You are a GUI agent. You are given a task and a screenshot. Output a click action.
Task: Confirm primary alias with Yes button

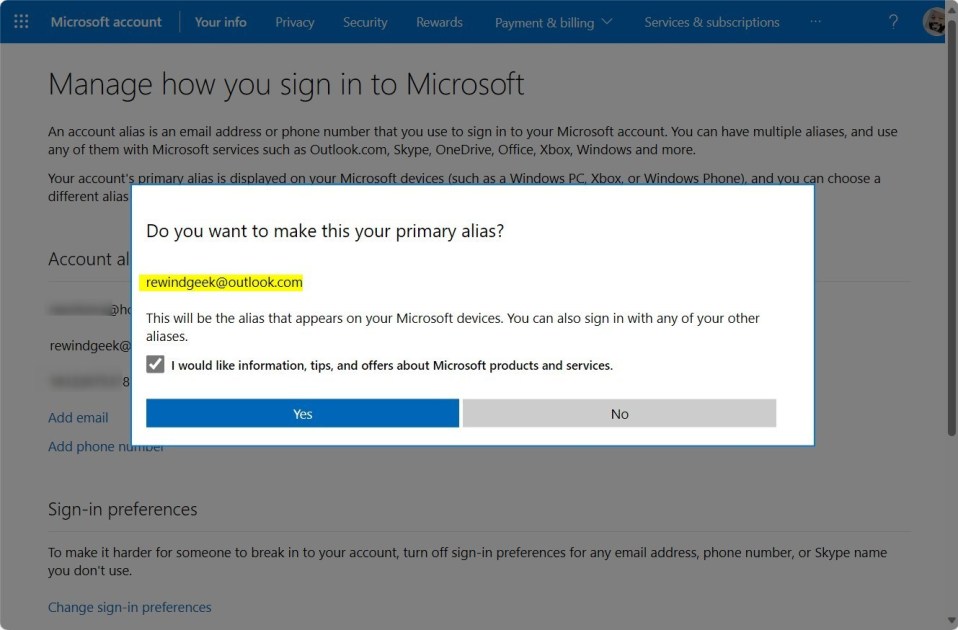302,413
